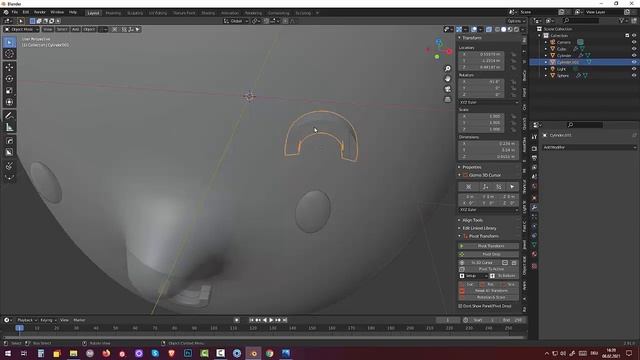Open the Modifier properties wrench tab
640x360 pixels.
tap(534, 207)
